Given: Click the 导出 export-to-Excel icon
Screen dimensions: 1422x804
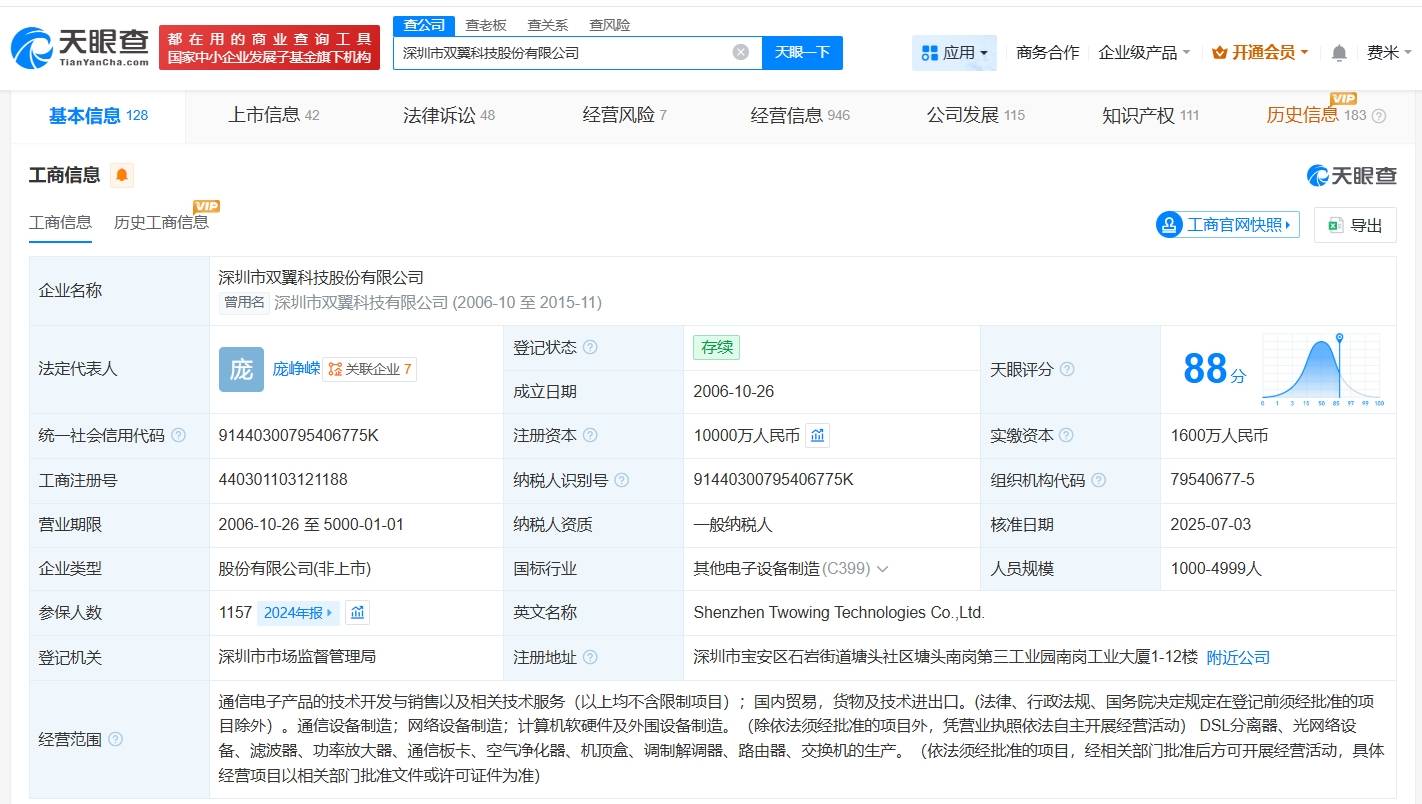Looking at the screenshot, I should pos(1334,226).
